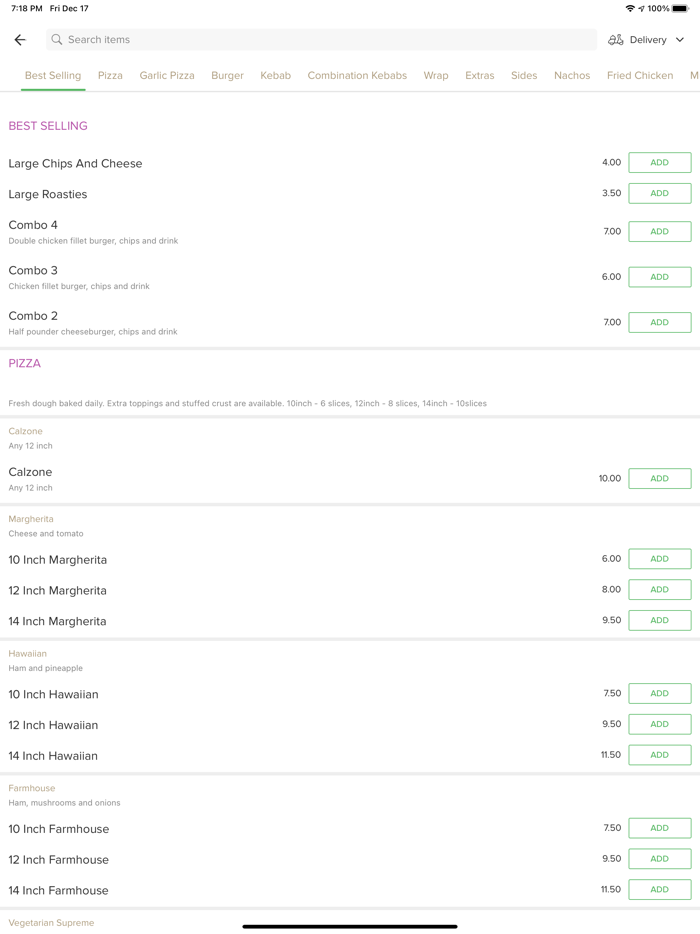Screen dimensions: 700x934
Task: Select the Combination Kebabs tab
Action: (357, 75)
